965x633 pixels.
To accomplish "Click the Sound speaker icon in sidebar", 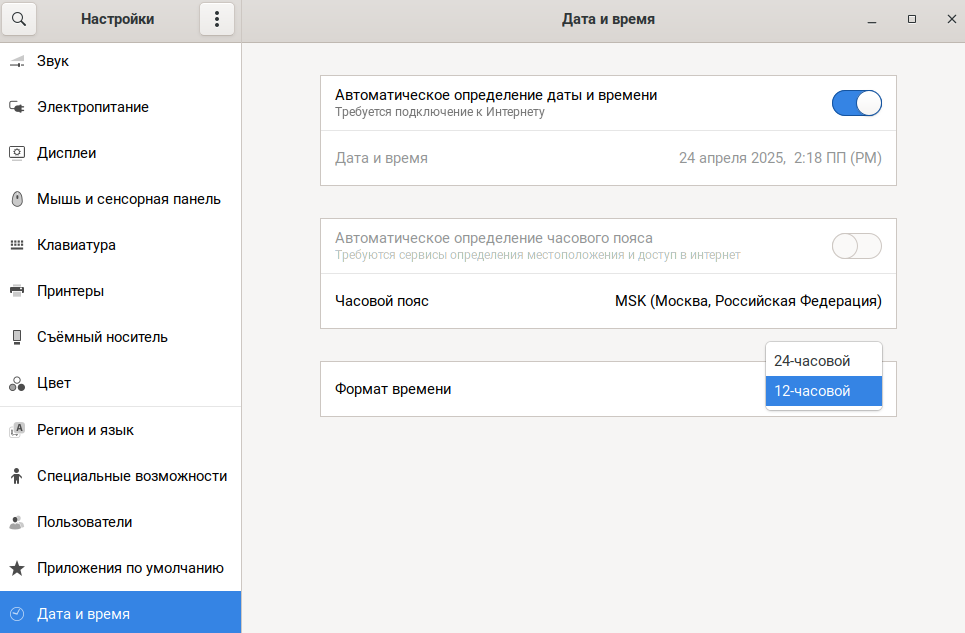I will pyautogui.click(x=16, y=62).
